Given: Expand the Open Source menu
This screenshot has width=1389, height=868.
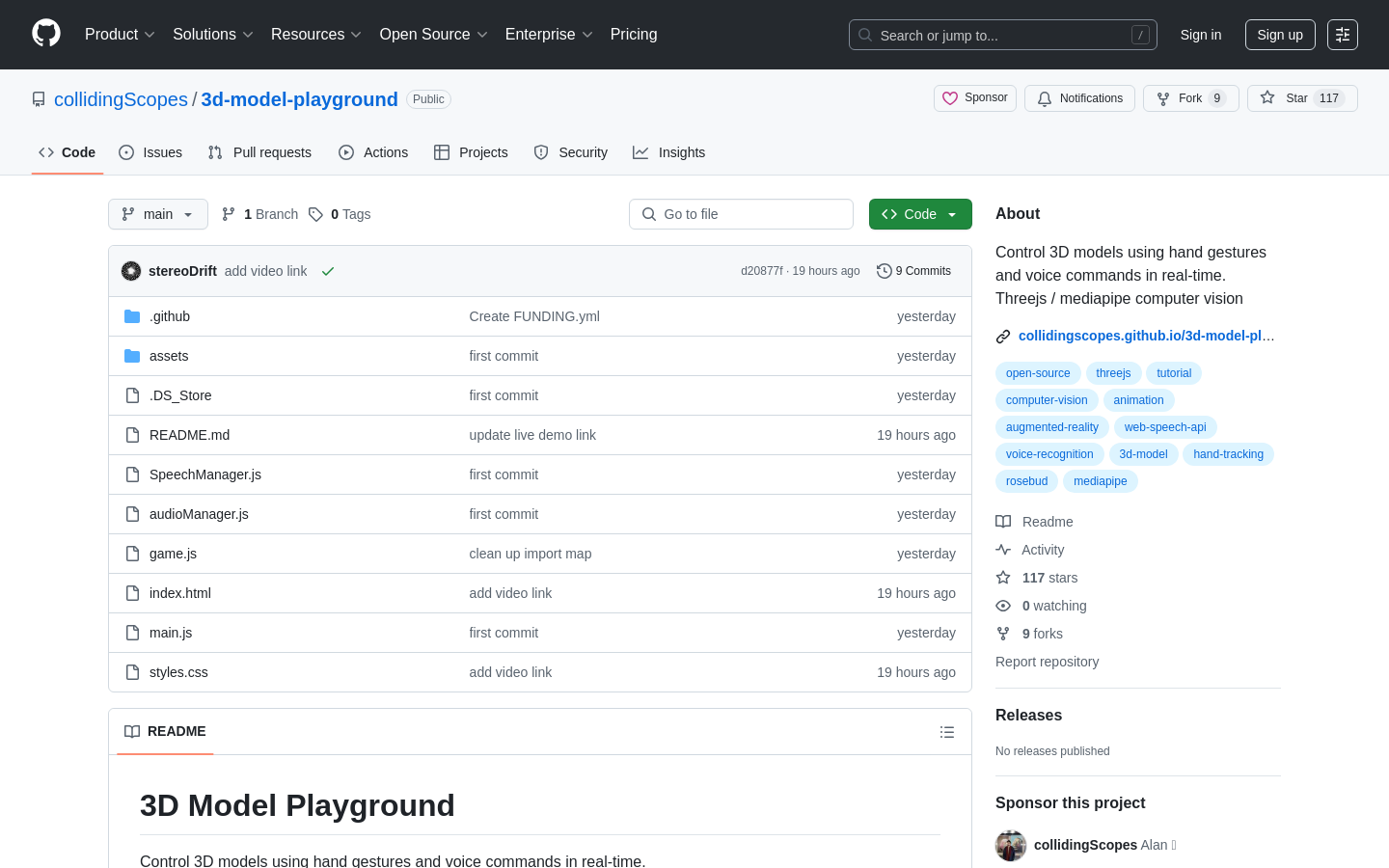Looking at the screenshot, I should point(434,35).
